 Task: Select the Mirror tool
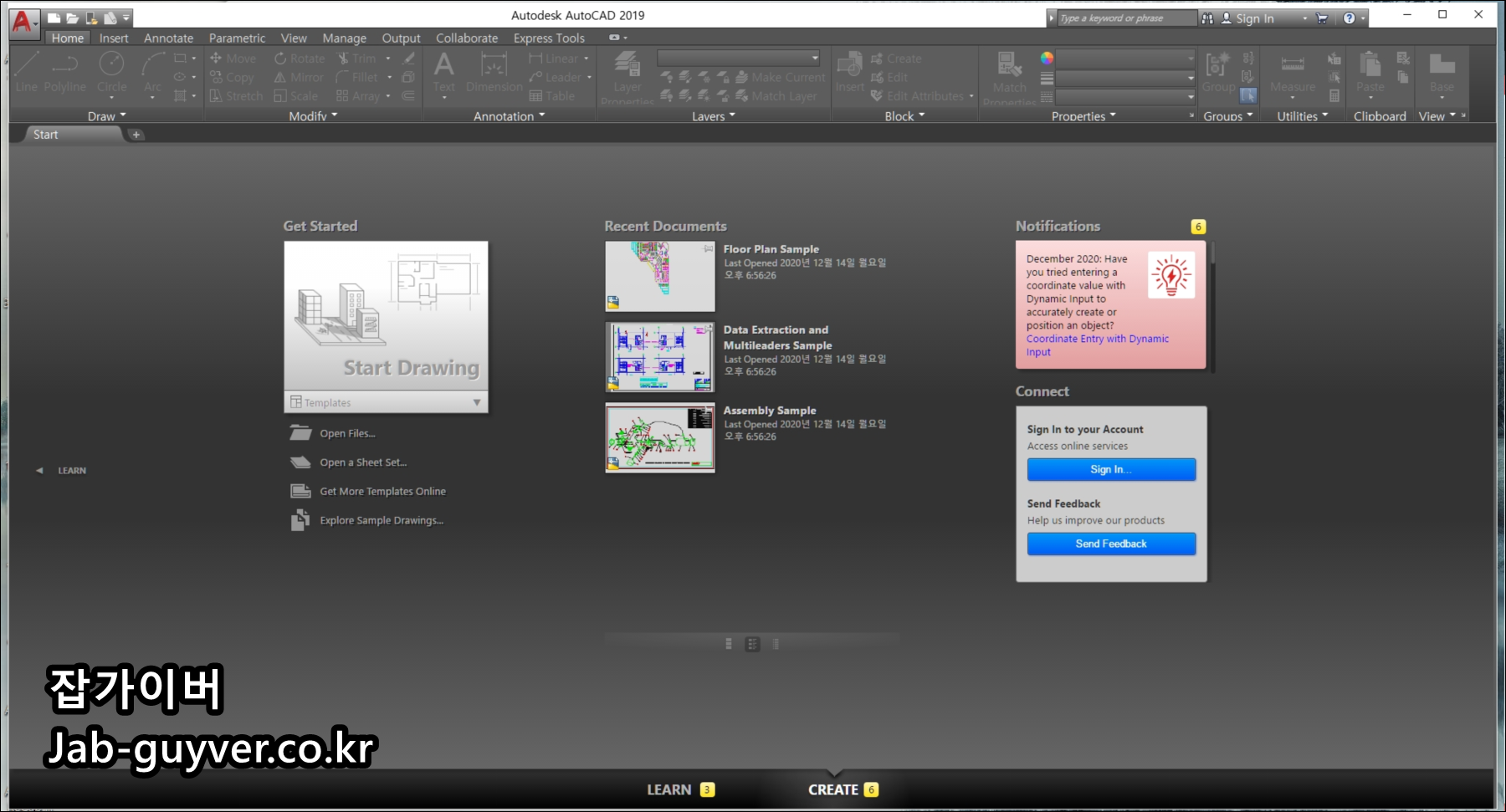tap(299, 77)
